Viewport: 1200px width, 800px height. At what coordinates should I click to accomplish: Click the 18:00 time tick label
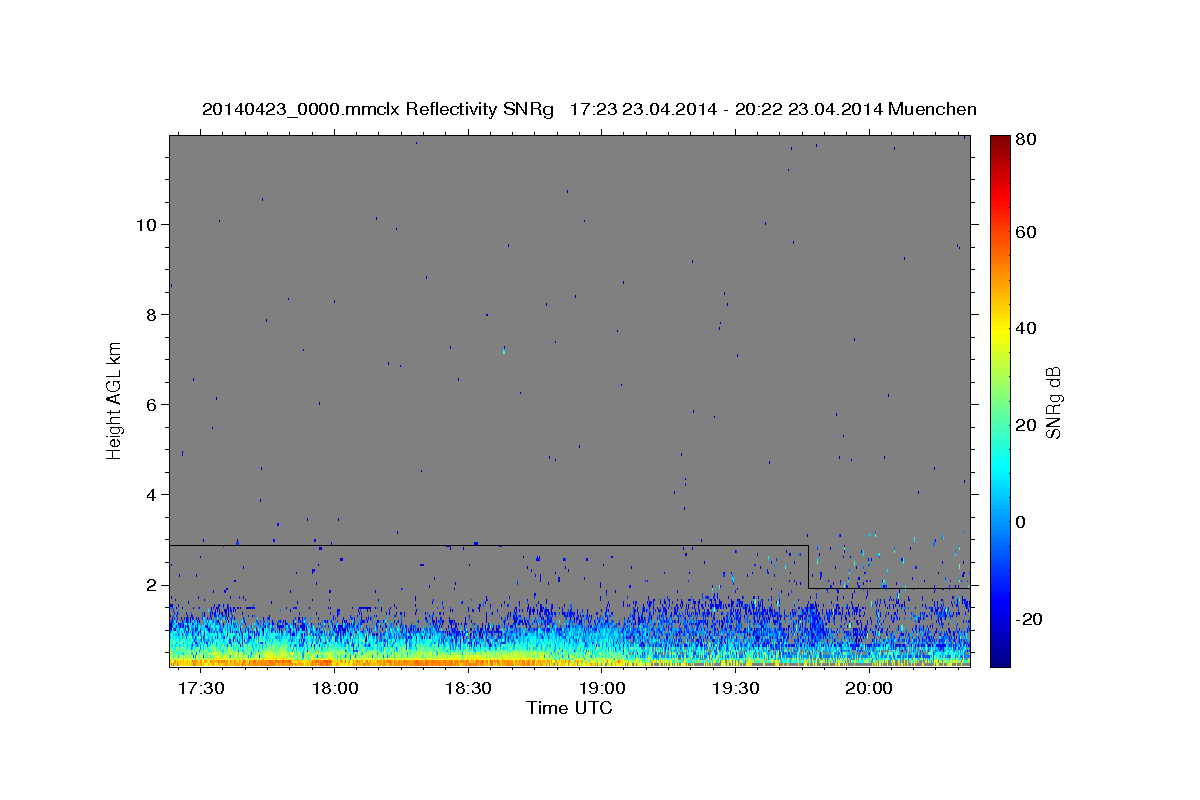click(x=335, y=689)
